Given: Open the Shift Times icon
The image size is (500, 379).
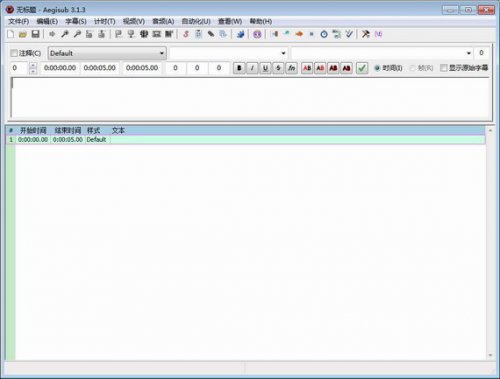Looking at the screenshot, I should click(x=274, y=34).
